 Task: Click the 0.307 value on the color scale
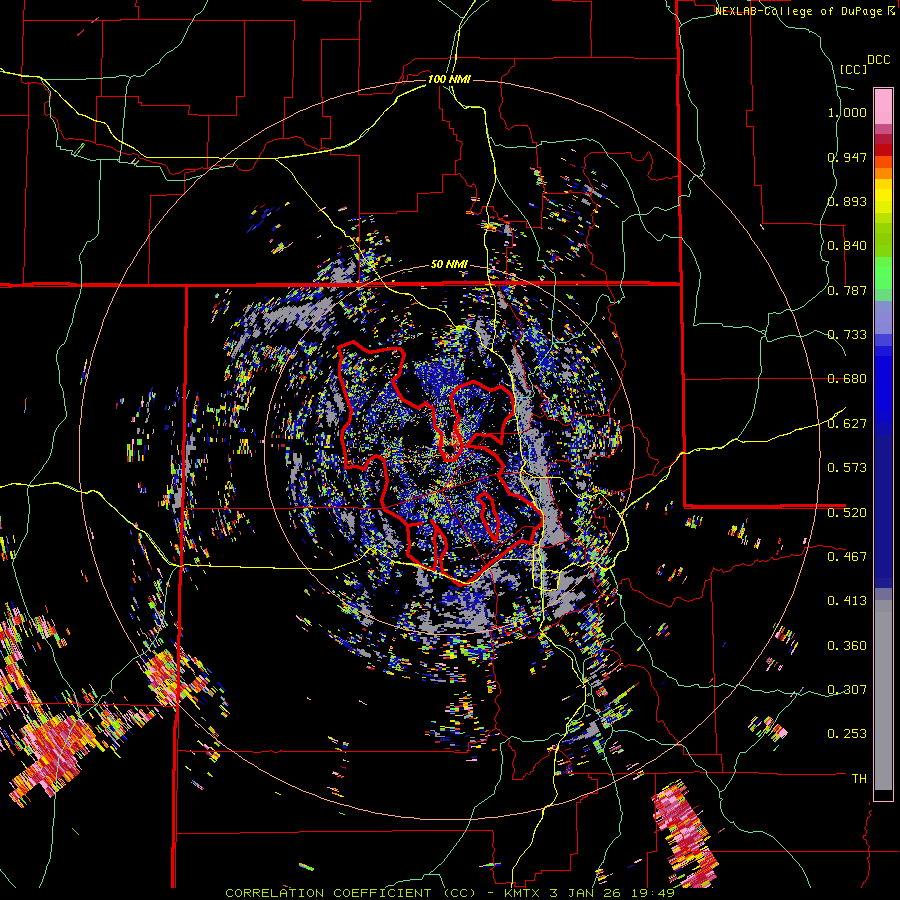click(847, 689)
